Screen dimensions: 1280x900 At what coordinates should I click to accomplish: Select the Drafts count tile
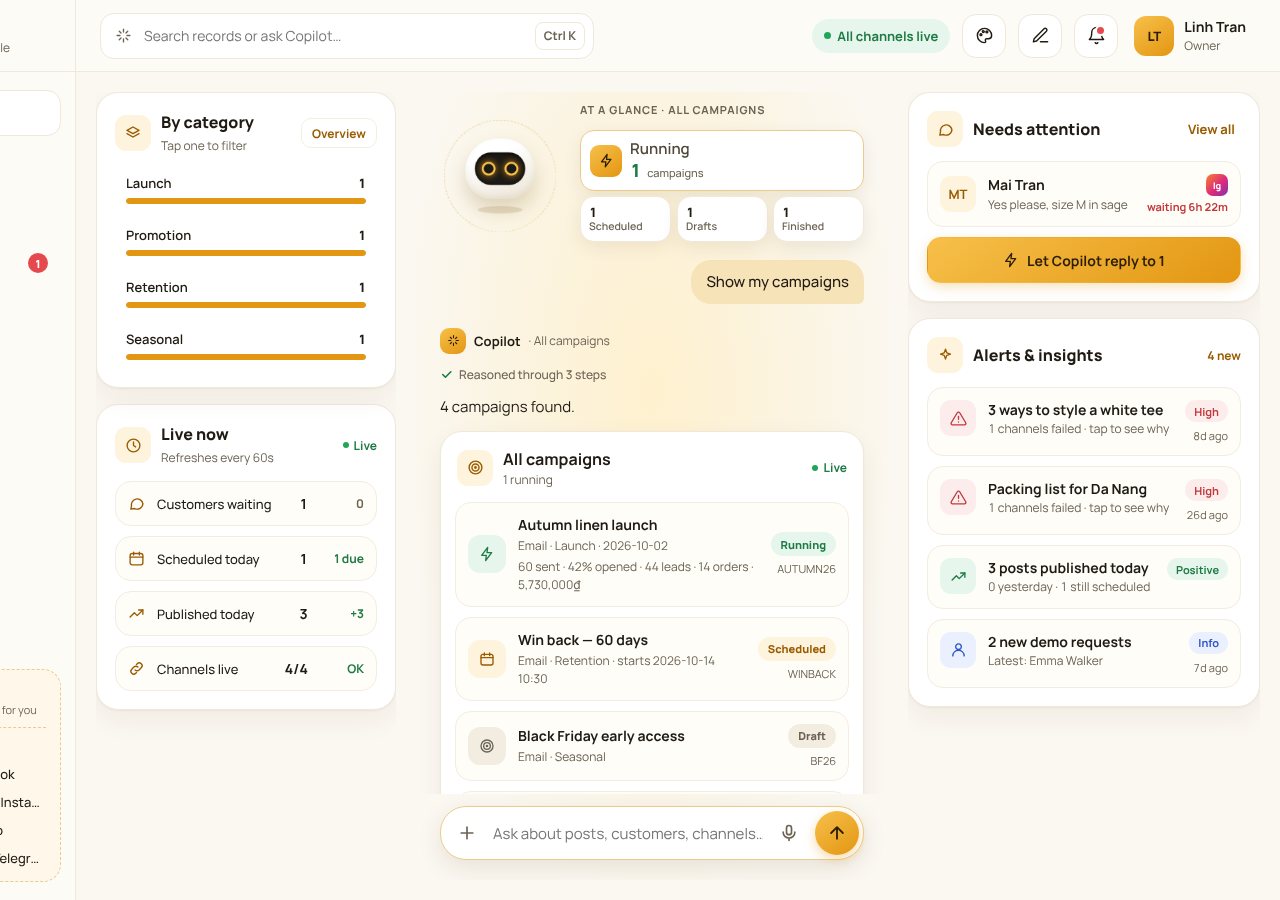coord(722,219)
